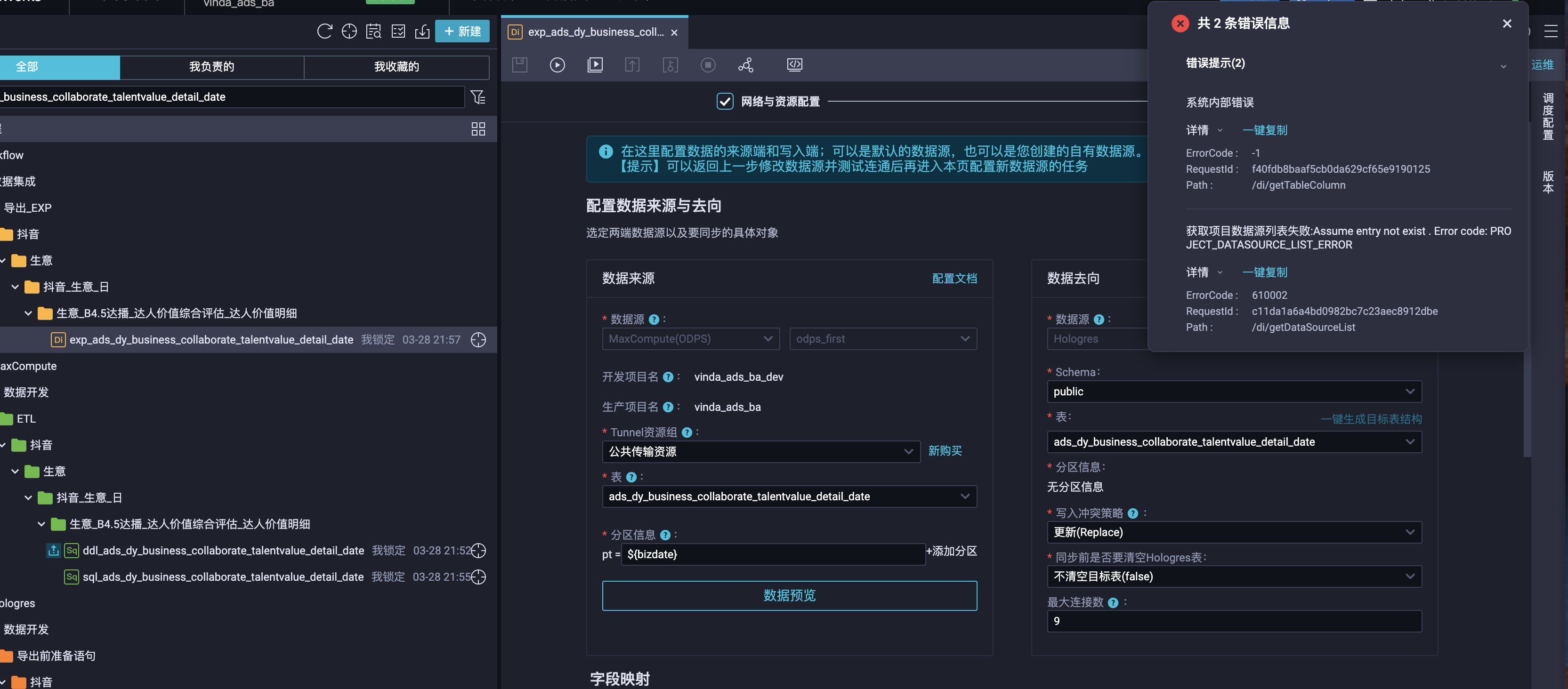1568x689 pixels.
Task: Open the 配置文档 link
Action: [954, 279]
